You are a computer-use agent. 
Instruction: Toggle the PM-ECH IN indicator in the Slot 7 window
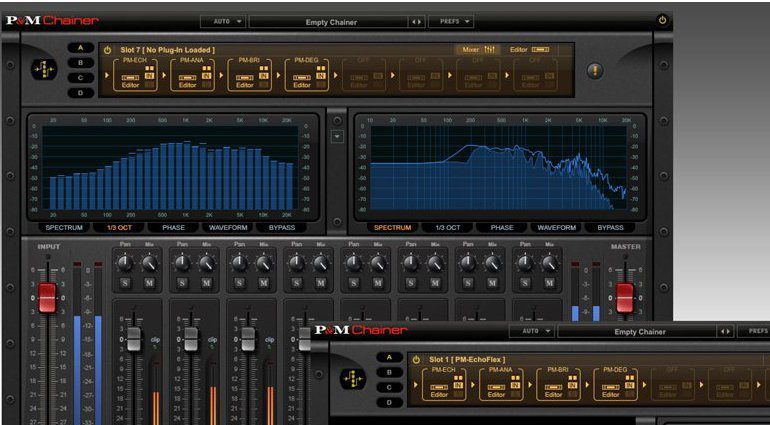pyautogui.click(x=150, y=76)
